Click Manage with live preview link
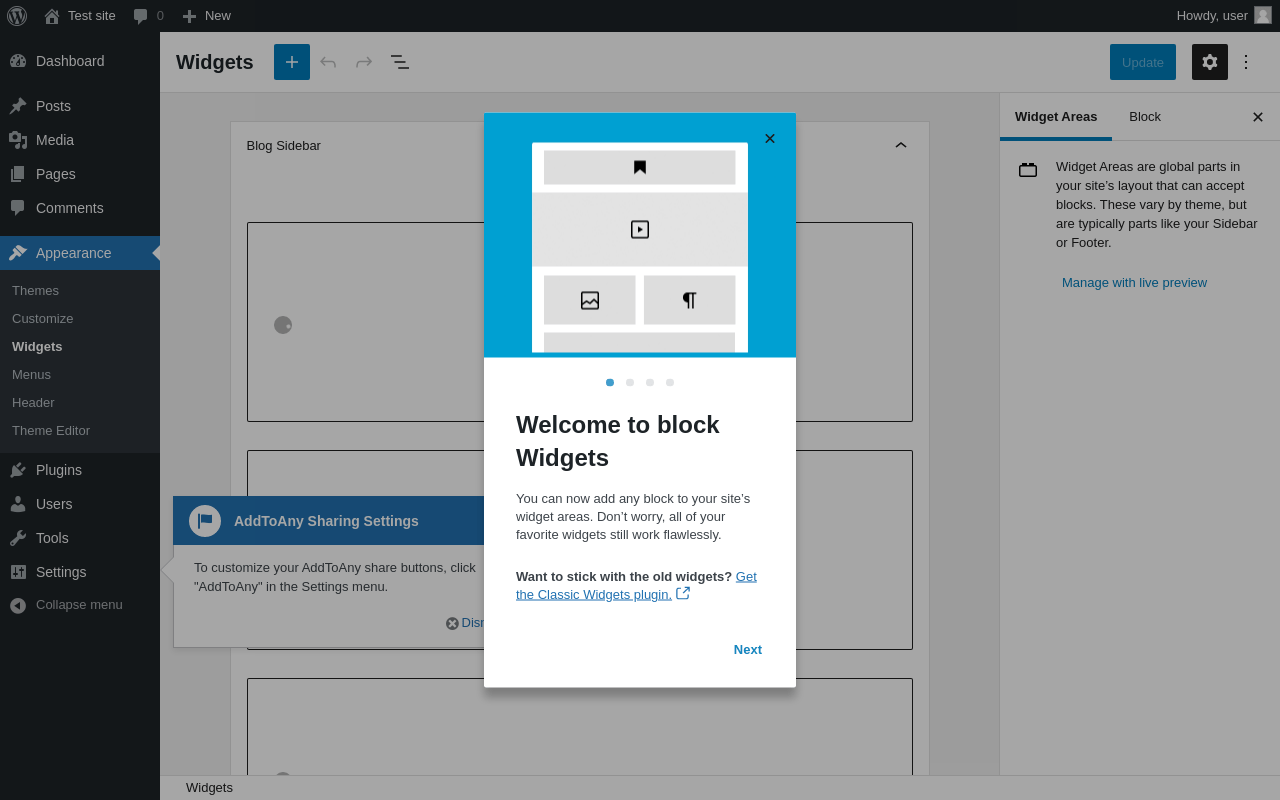Image resolution: width=1280 pixels, height=800 pixels. click(x=1134, y=283)
